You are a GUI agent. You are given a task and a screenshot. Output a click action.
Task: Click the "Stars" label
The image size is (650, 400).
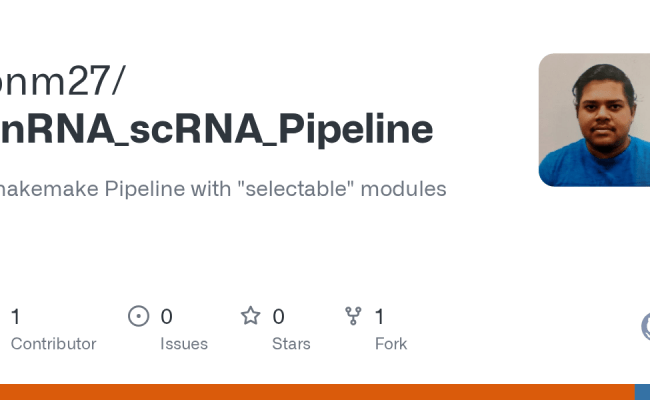click(x=291, y=344)
